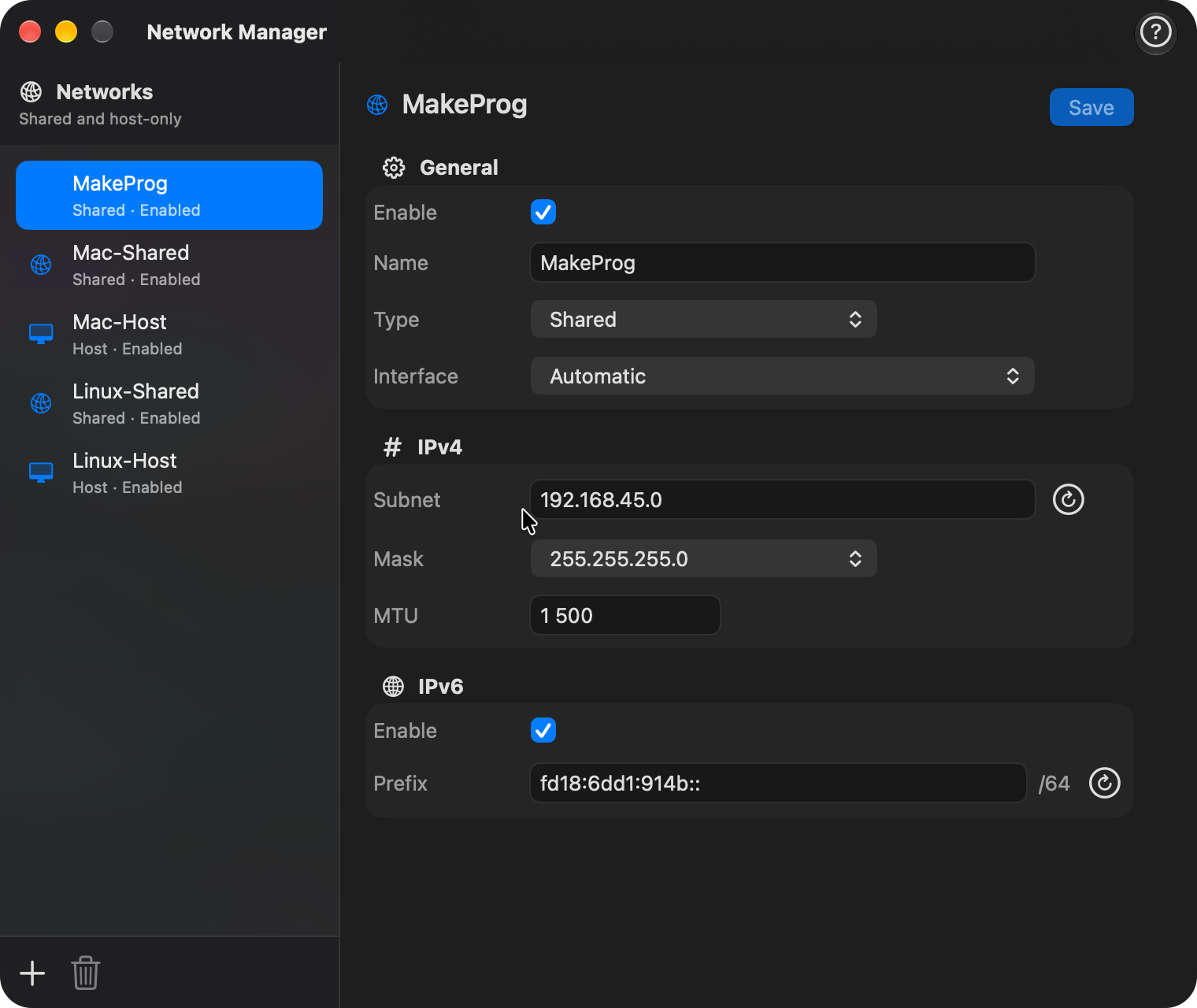Click the IPv6 section globe icon

(x=394, y=687)
